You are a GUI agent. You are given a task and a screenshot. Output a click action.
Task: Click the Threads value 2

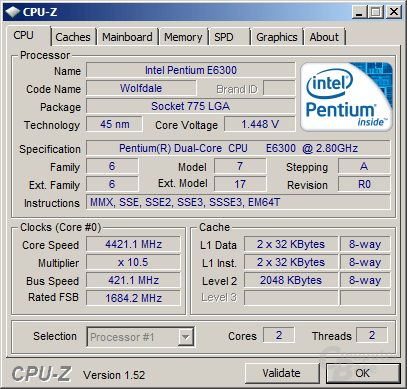point(372,335)
